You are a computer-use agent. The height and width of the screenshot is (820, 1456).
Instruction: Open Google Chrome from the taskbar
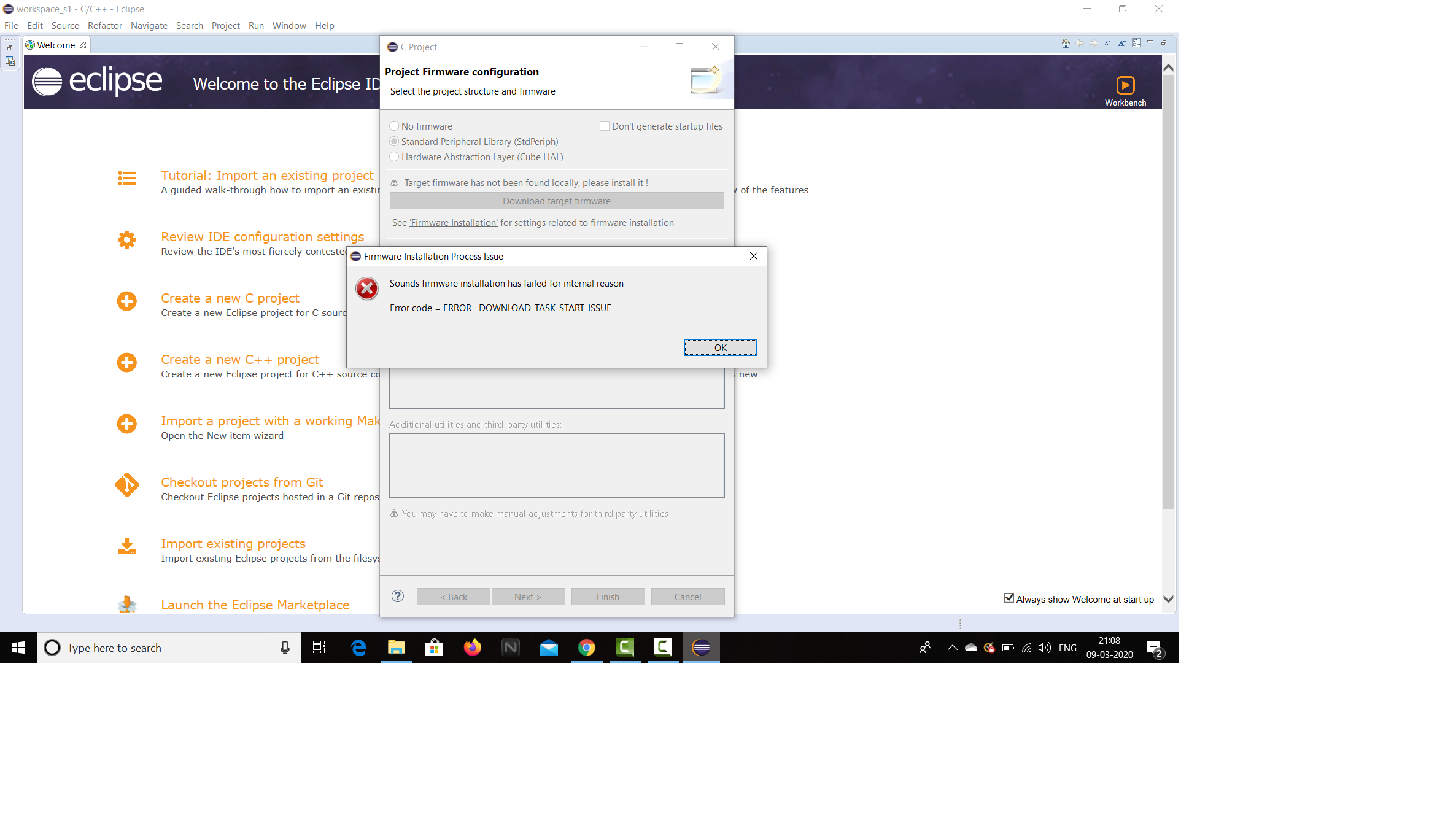tap(586, 648)
